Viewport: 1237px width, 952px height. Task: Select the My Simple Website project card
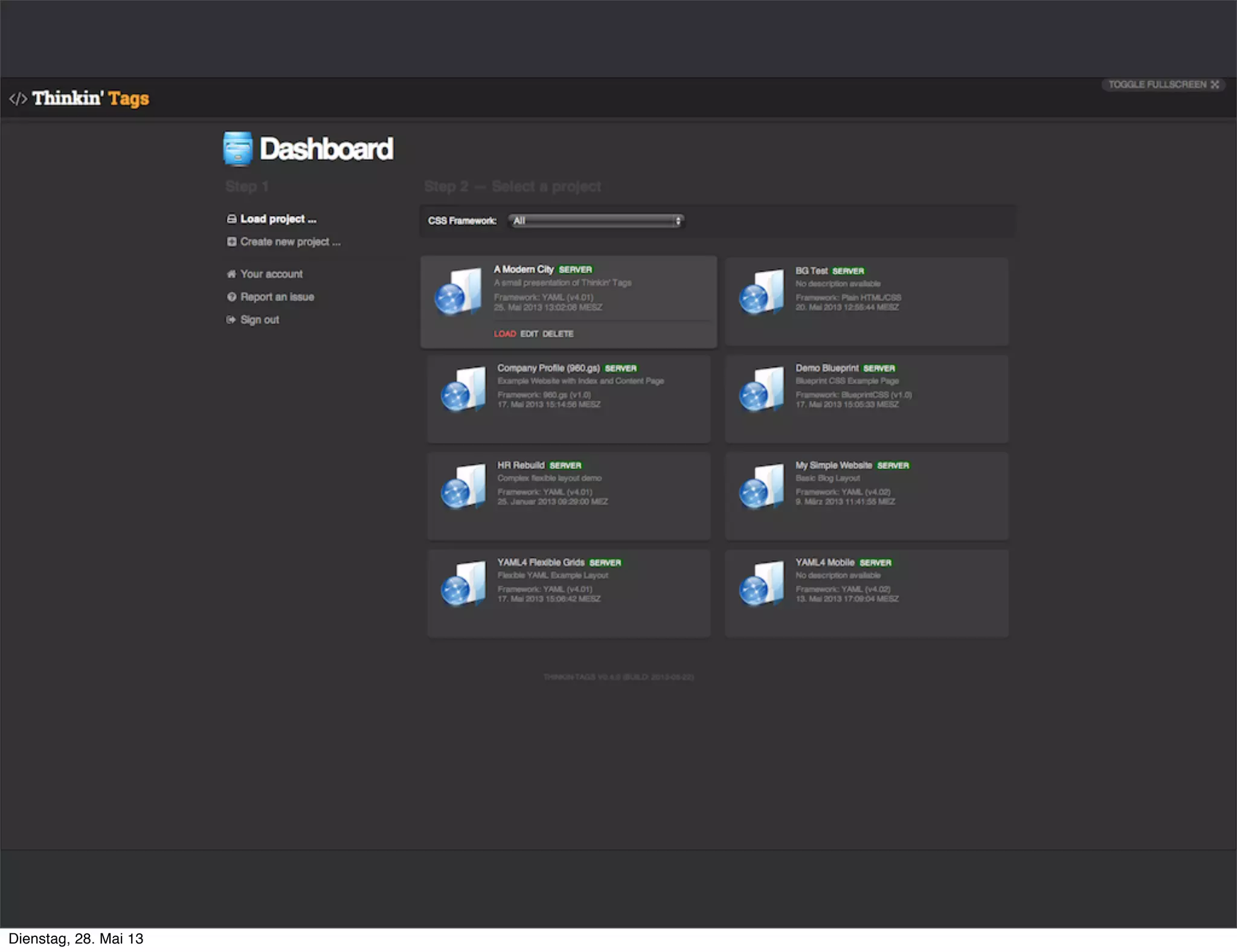pyautogui.click(x=866, y=495)
